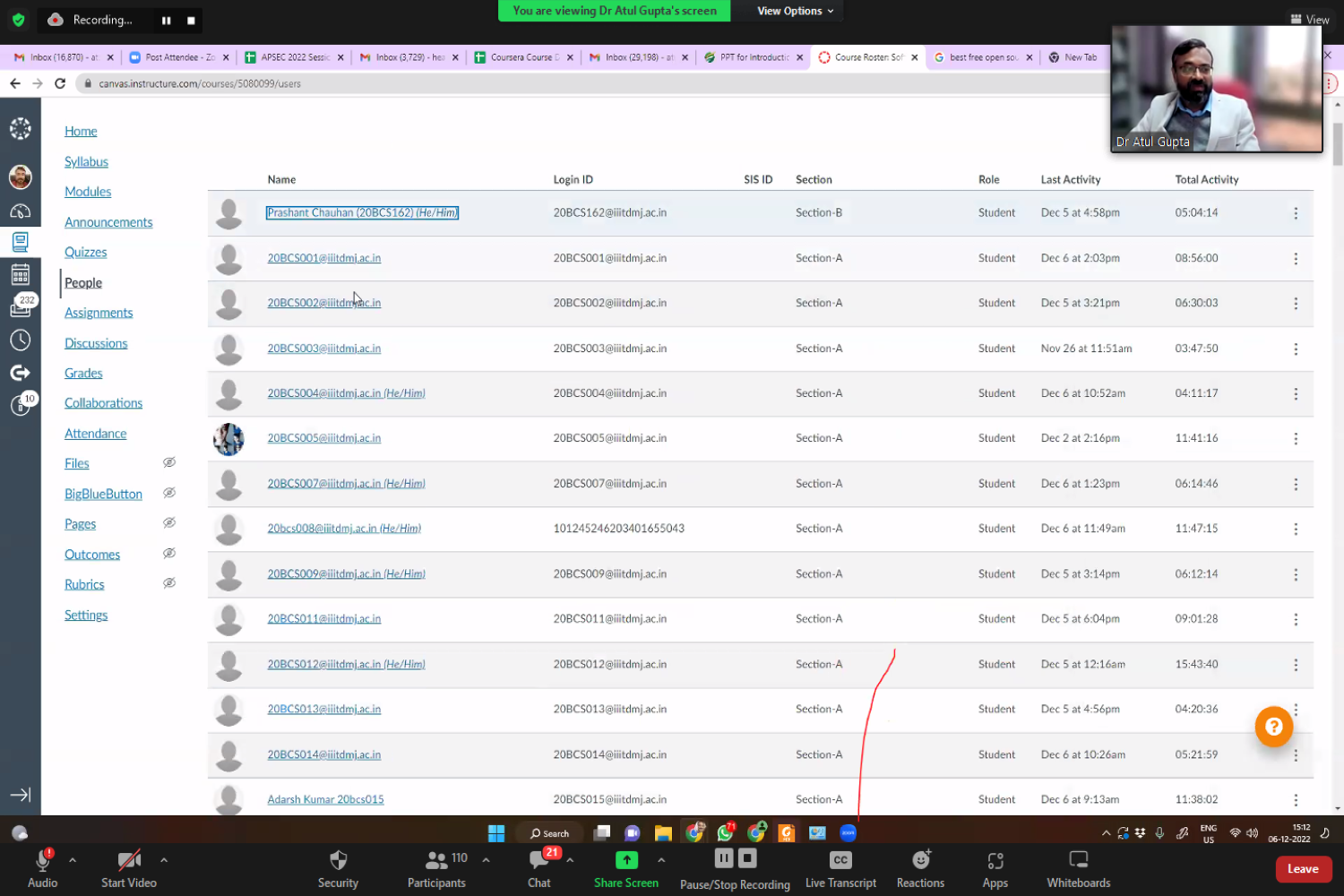Open the Participants list icon
Screen dimensions: 1344x896
point(436,861)
